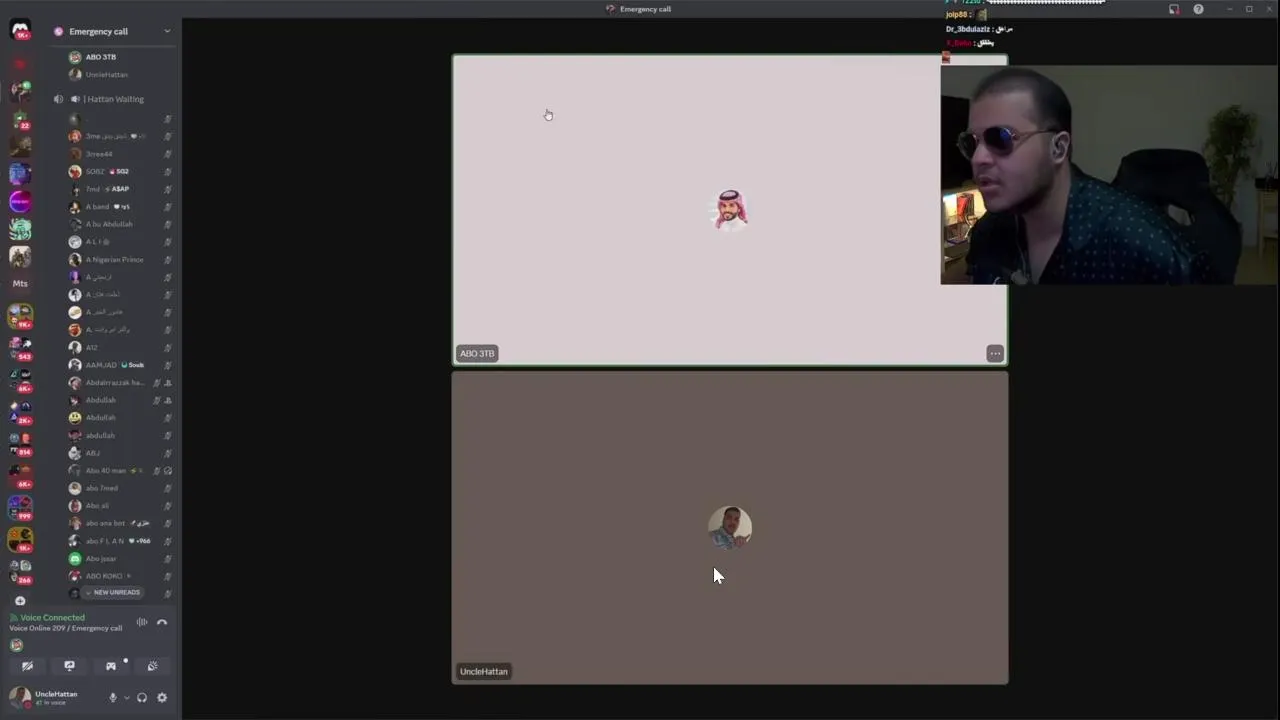Select user ABO KOKO
Screen dimensions: 1280x720
pos(118,576)
